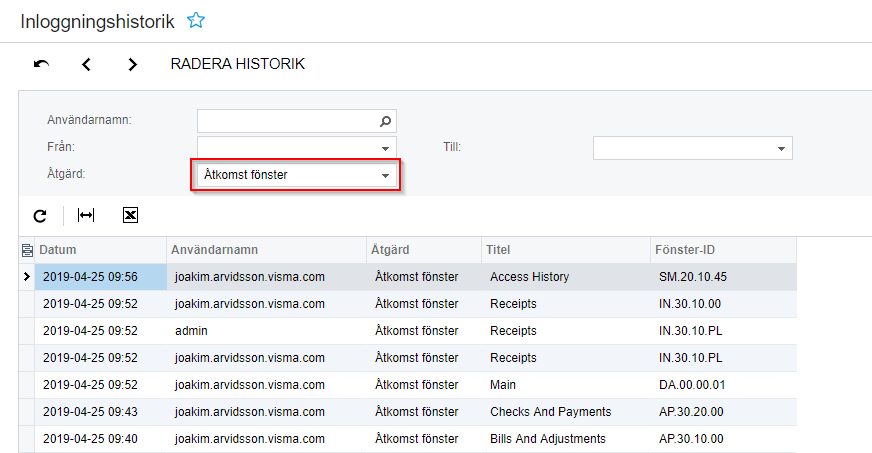Click the fit columns icon
The image size is (872, 453).
pos(86,215)
